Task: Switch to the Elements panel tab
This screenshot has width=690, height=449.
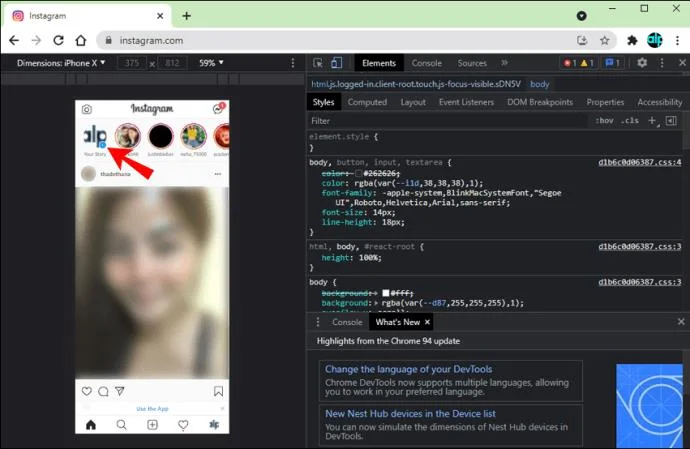Action: click(x=379, y=63)
